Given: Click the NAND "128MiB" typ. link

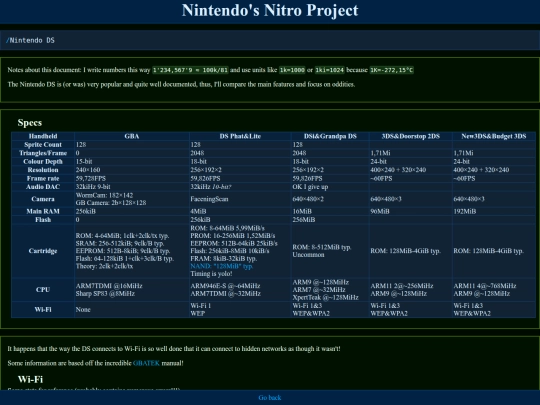Looking at the screenshot, I should click(x=221, y=266).
